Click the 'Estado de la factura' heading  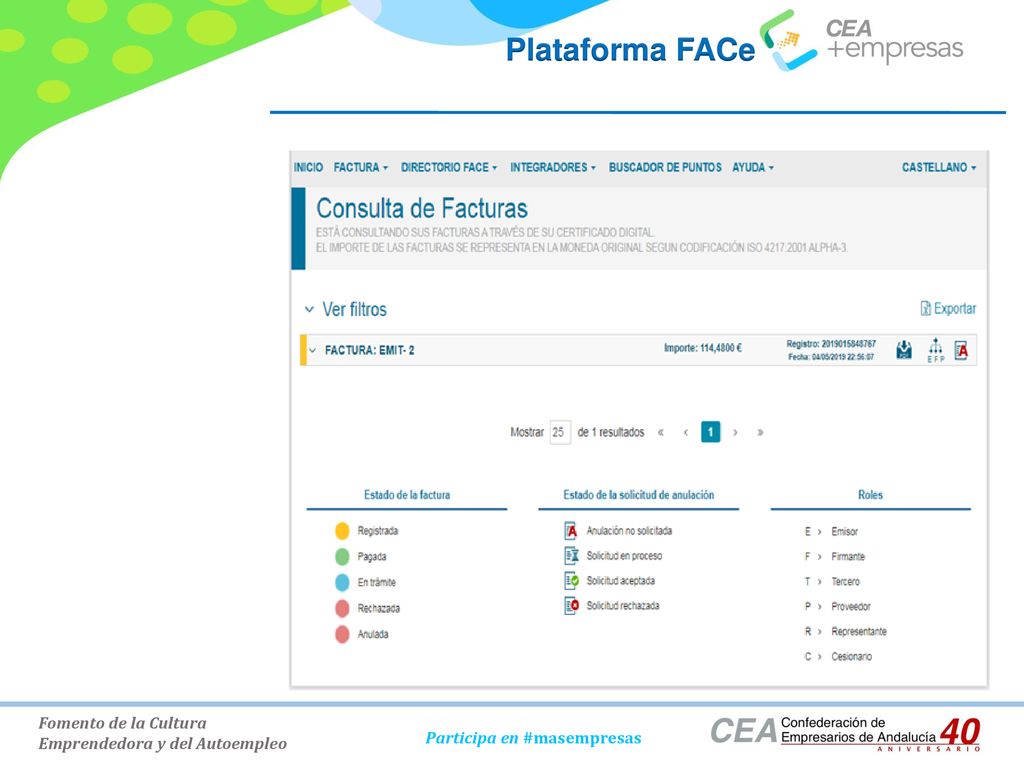tap(407, 495)
